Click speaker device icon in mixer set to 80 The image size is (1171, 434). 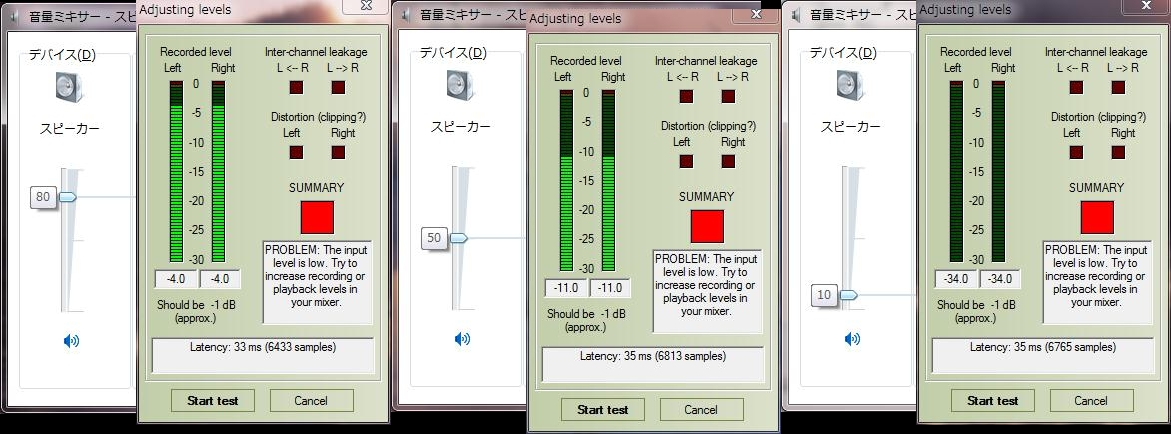pos(69,87)
